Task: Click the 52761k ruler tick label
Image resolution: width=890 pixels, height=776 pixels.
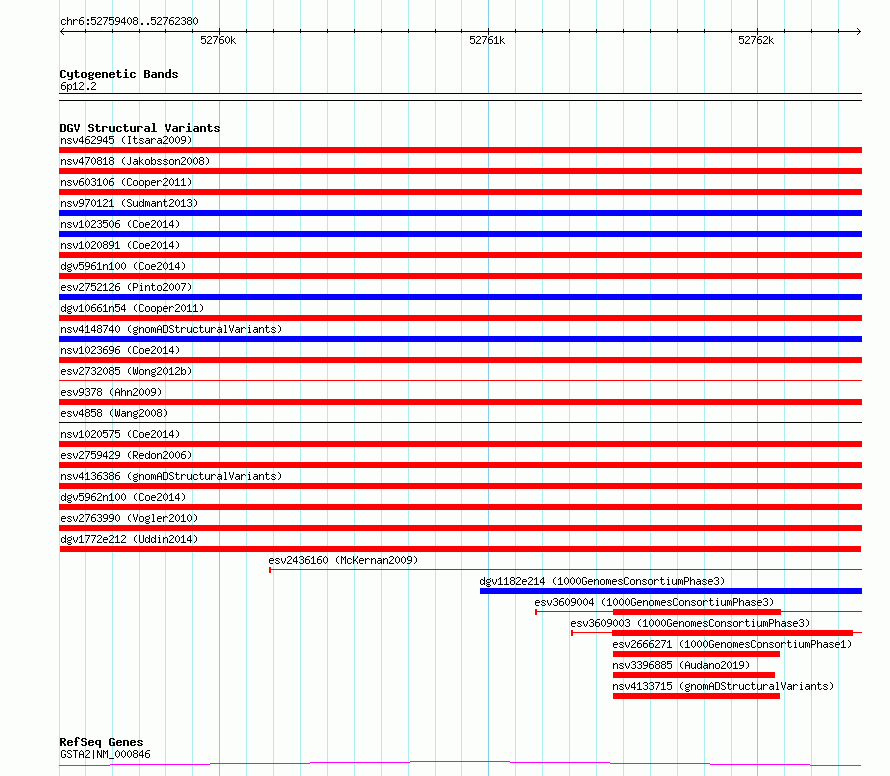Action: tap(487, 40)
